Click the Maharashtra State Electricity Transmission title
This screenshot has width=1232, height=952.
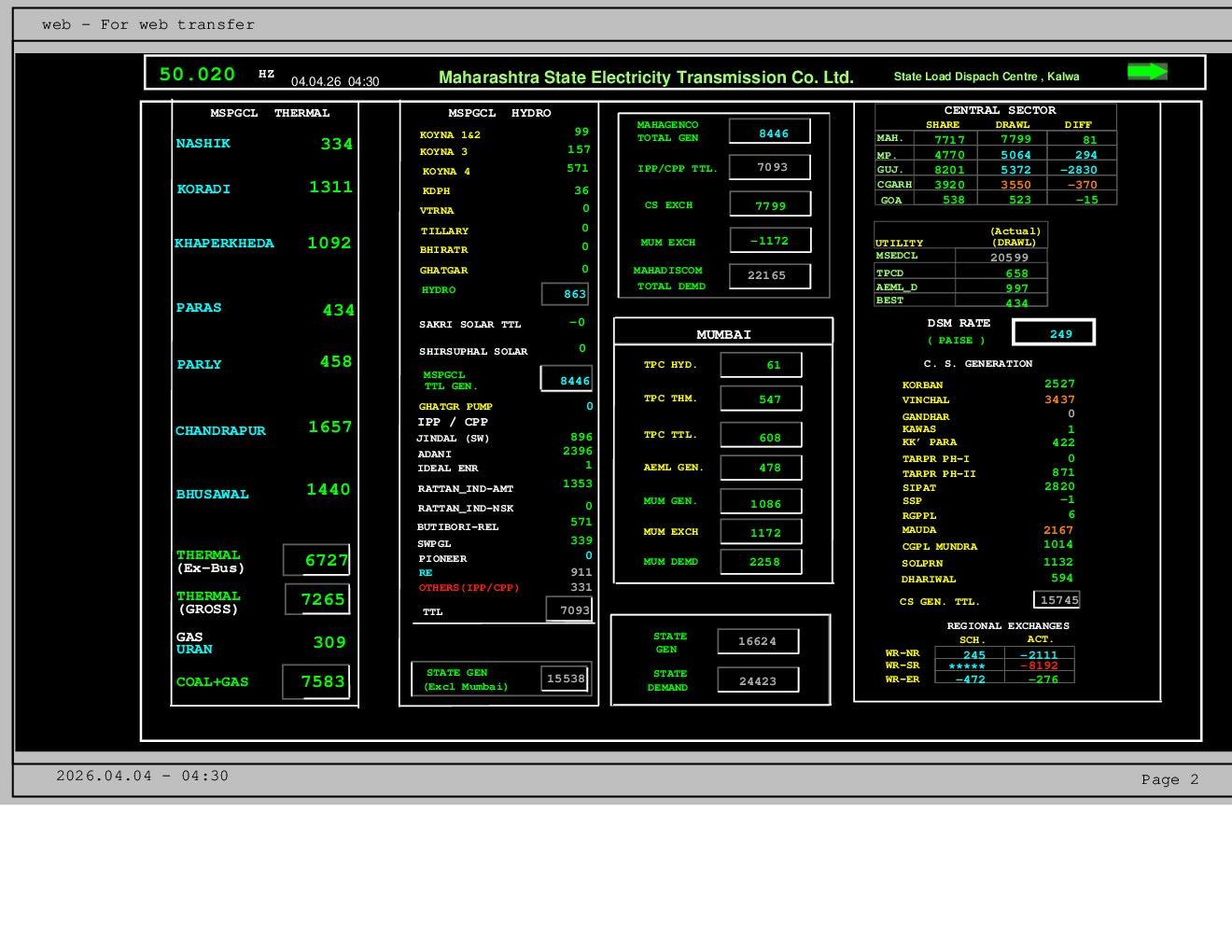646,77
